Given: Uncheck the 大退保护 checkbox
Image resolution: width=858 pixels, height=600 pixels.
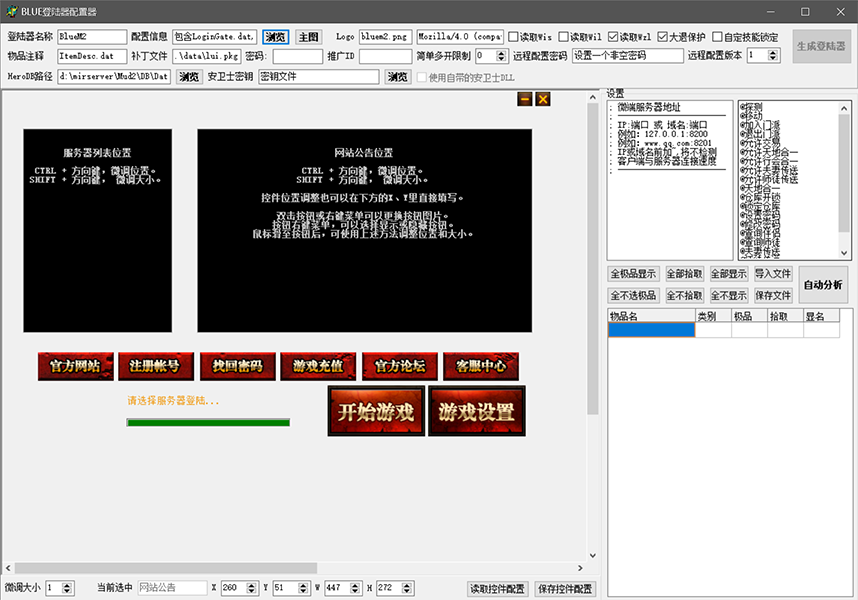Looking at the screenshot, I should tap(663, 37).
